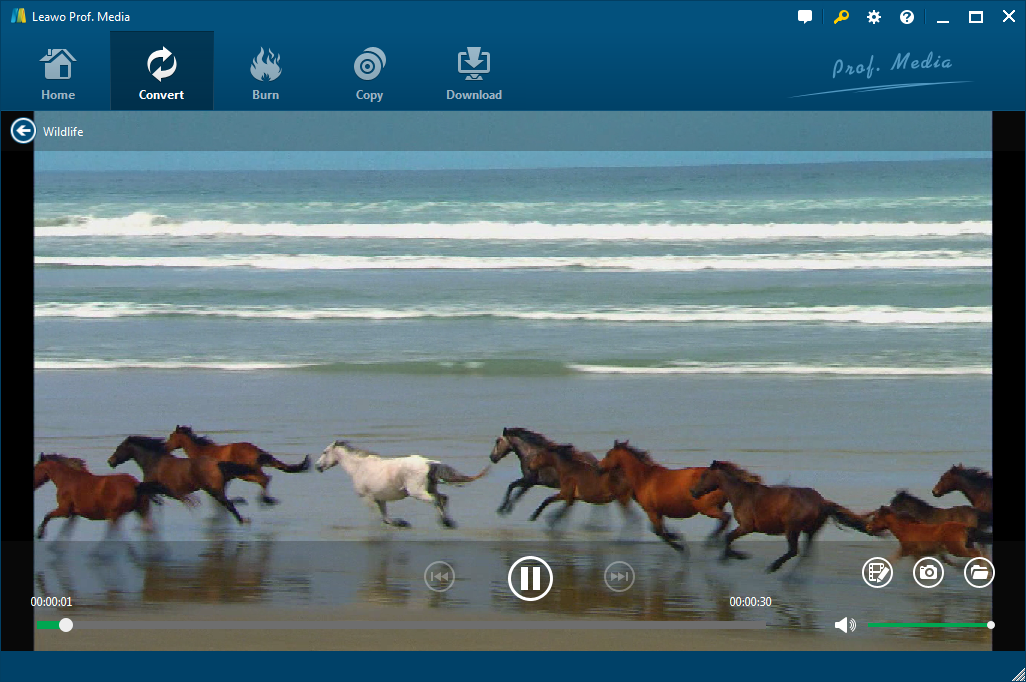
Task: Mute audio with the speaker icon
Action: click(845, 625)
